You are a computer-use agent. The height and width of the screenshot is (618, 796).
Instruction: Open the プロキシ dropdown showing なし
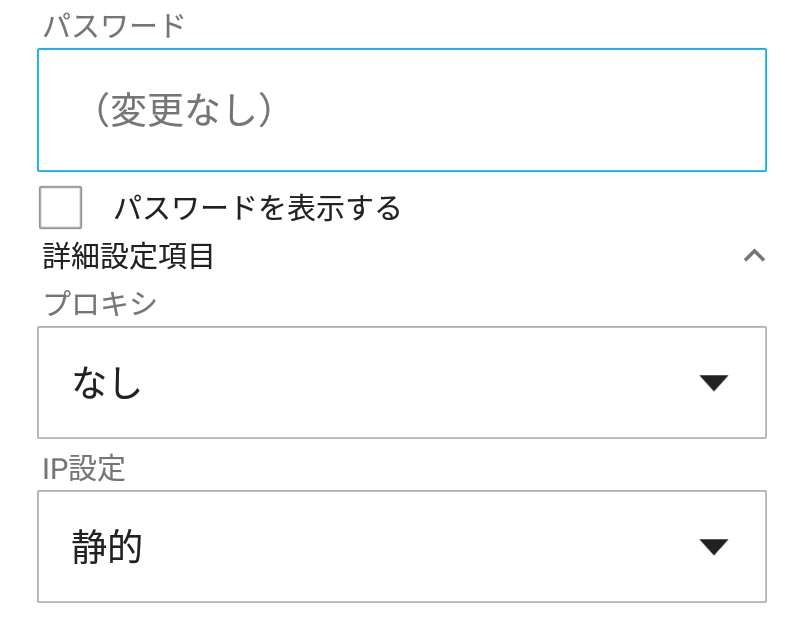(x=402, y=382)
